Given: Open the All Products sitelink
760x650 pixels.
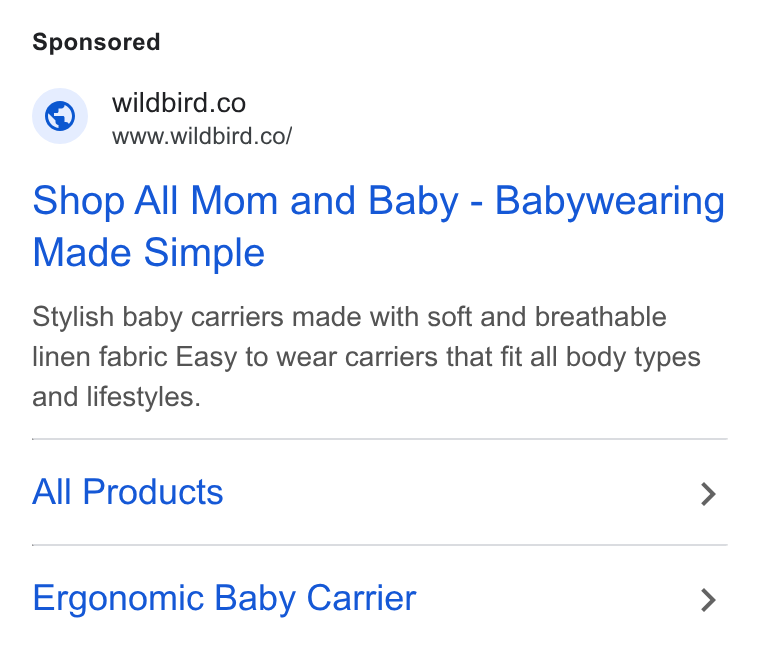Looking at the screenshot, I should 127,492.
